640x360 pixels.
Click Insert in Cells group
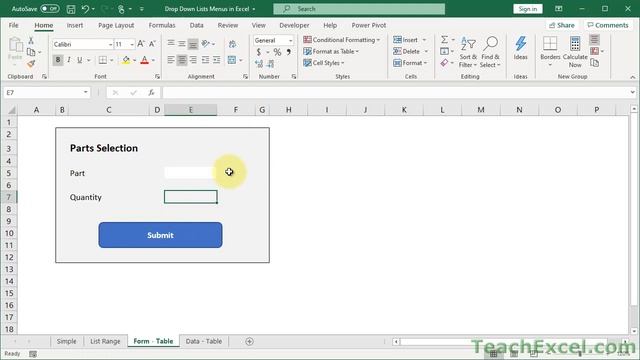pyautogui.click(x=406, y=40)
